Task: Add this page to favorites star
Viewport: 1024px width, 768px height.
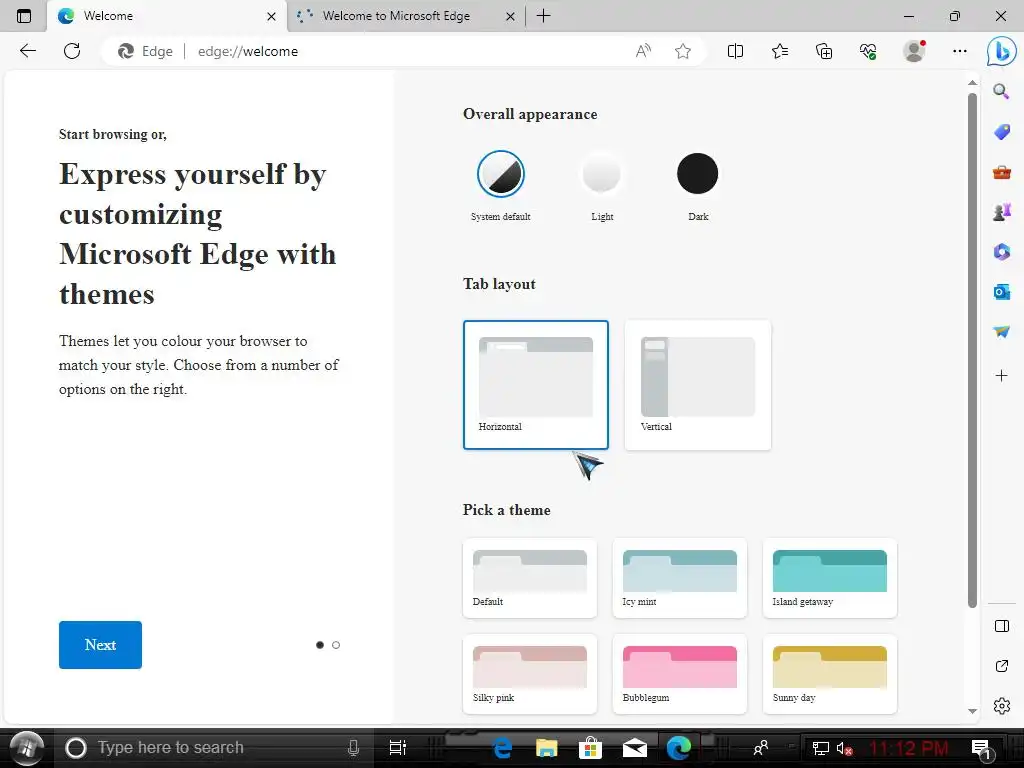Action: tap(683, 51)
